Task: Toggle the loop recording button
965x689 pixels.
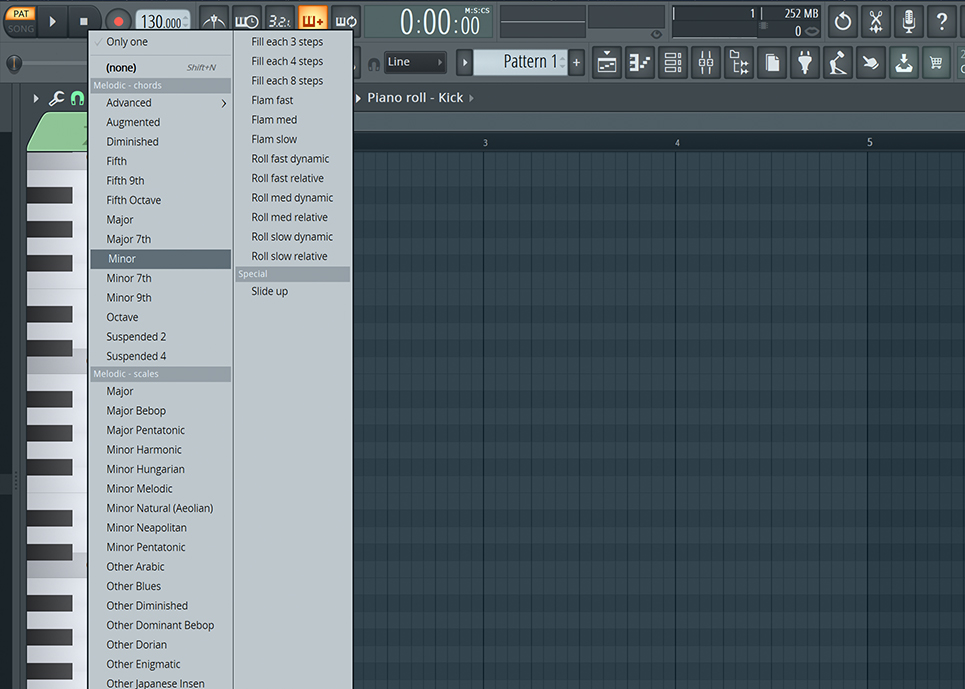Action: pyautogui.click(x=345, y=20)
